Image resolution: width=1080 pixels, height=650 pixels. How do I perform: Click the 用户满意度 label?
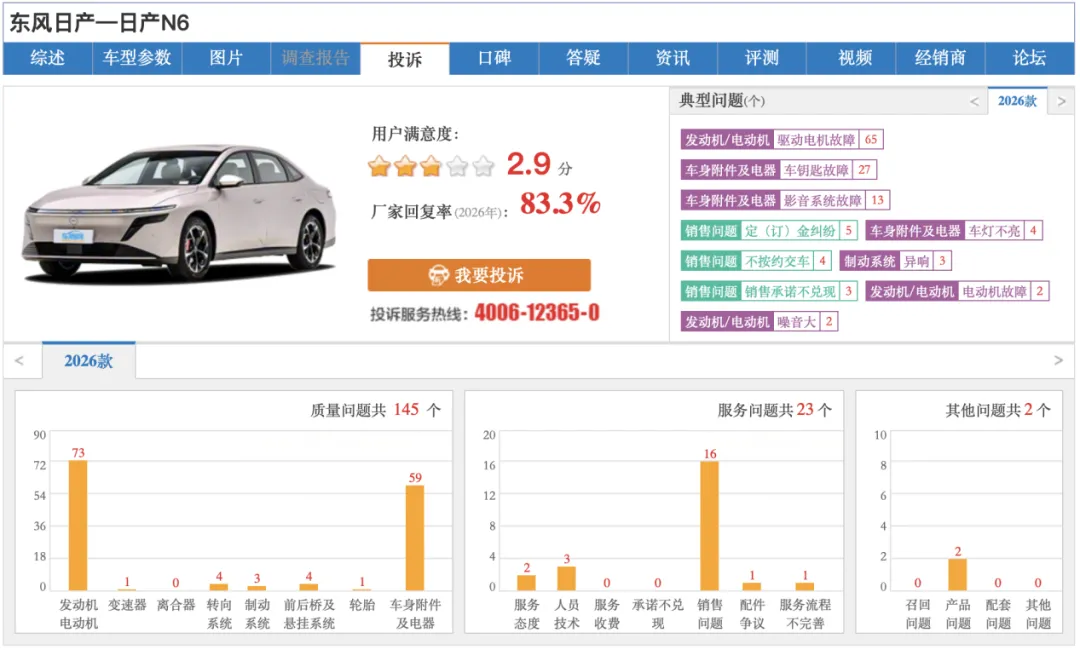415,134
